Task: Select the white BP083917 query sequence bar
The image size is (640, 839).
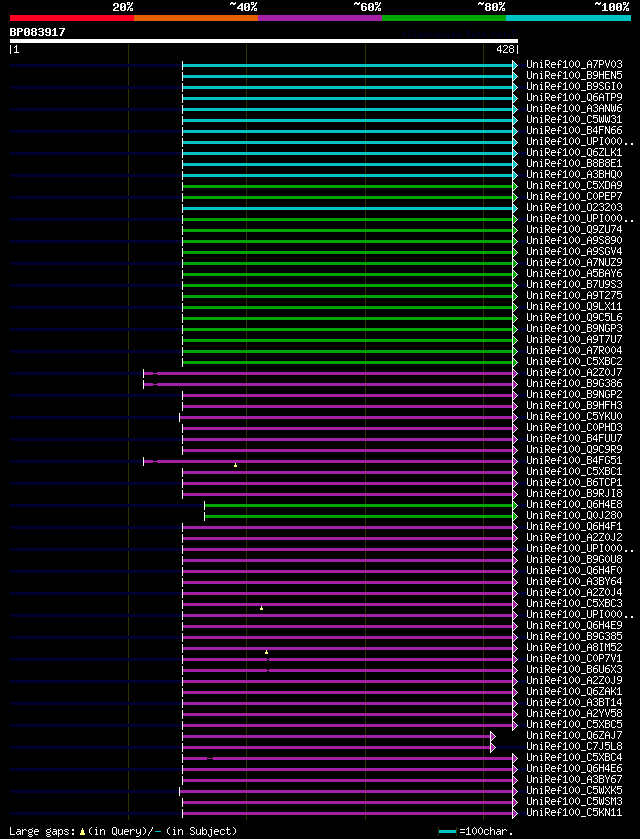Action: click(x=264, y=41)
